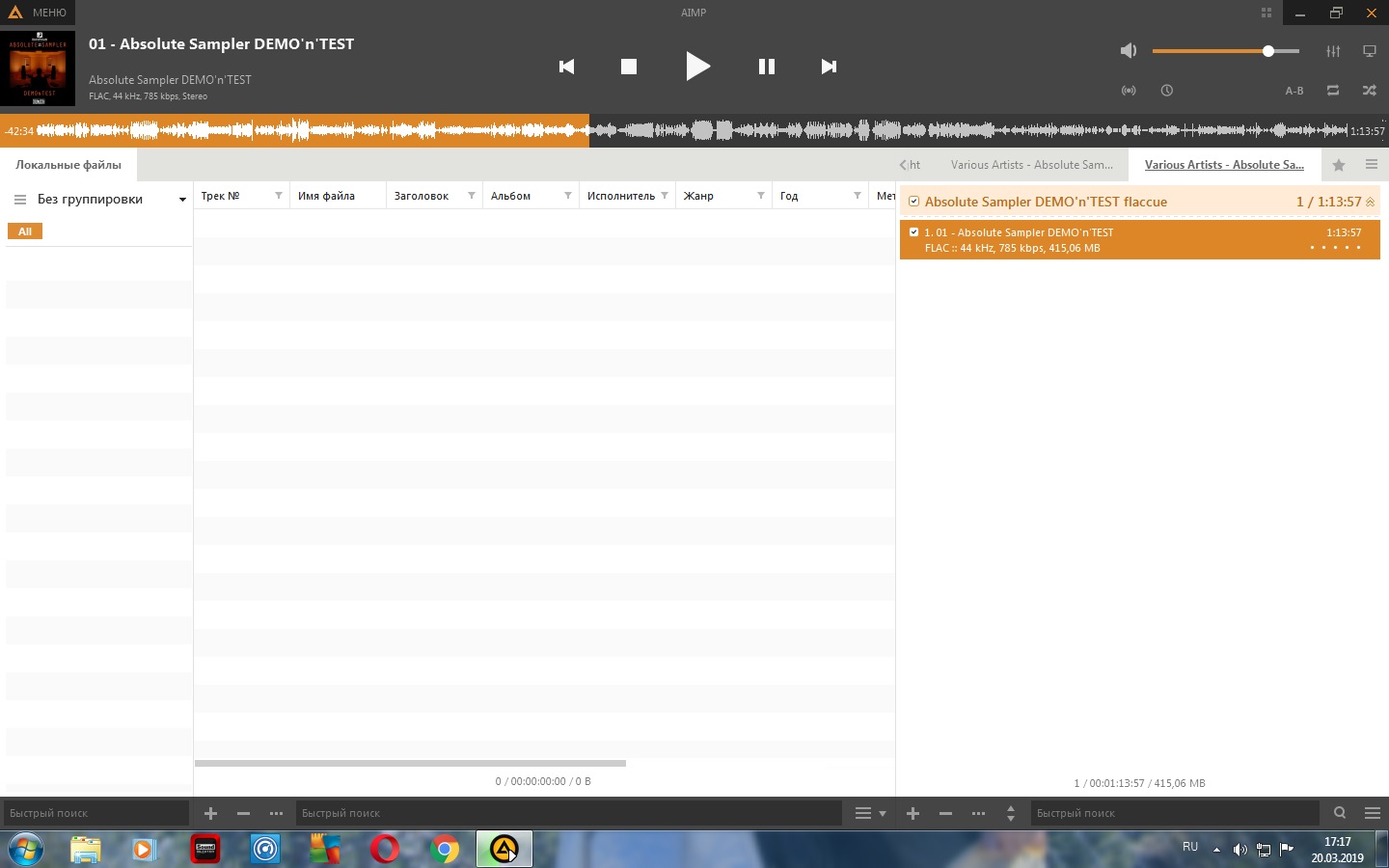Toggle shuffle playback mode
The image size is (1389, 868).
tap(1370, 91)
